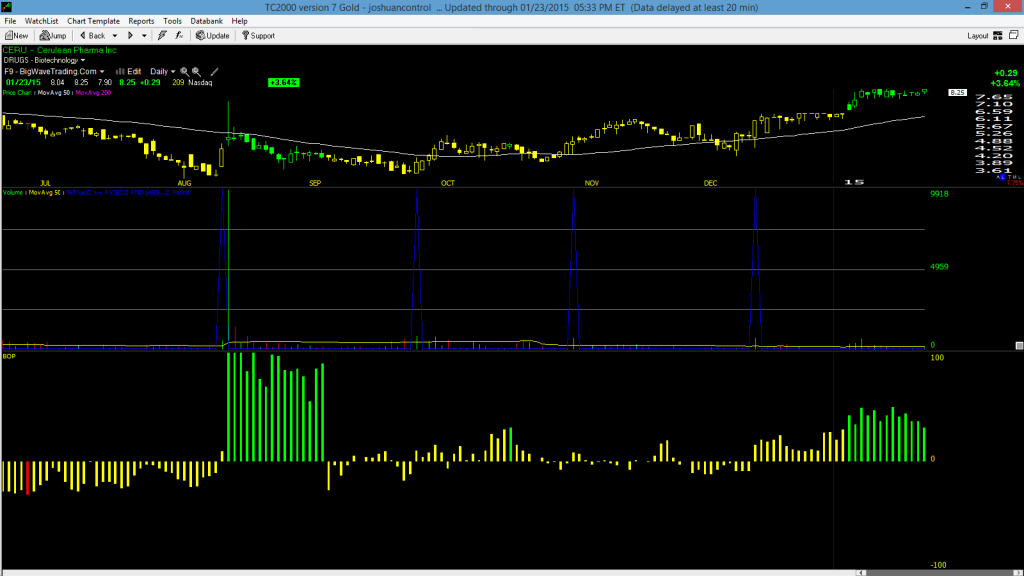Click the Layout label in toolbar
This screenshot has height=576, width=1024.
pyautogui.click(x=978, y=36)
